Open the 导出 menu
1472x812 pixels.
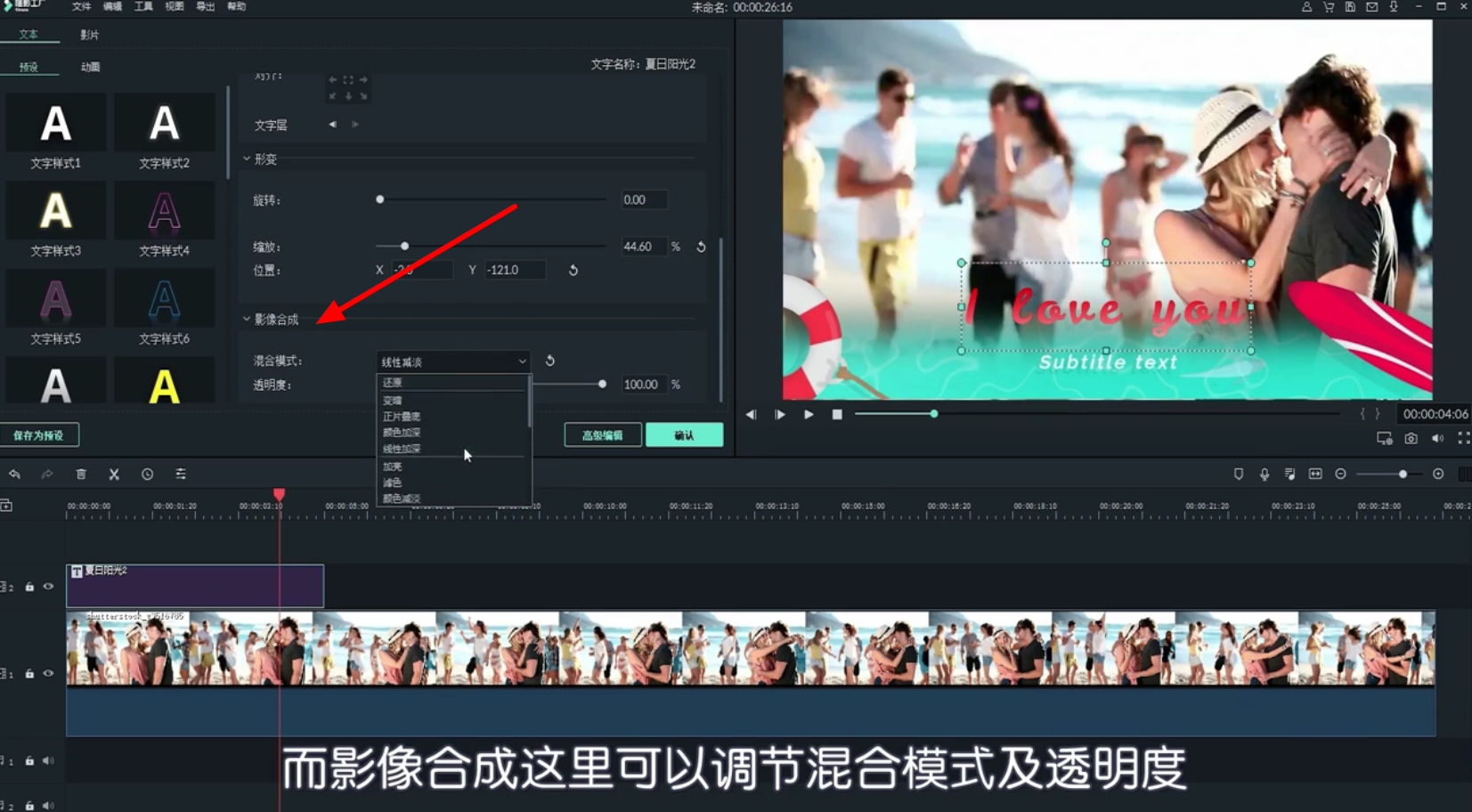point(206,6)
